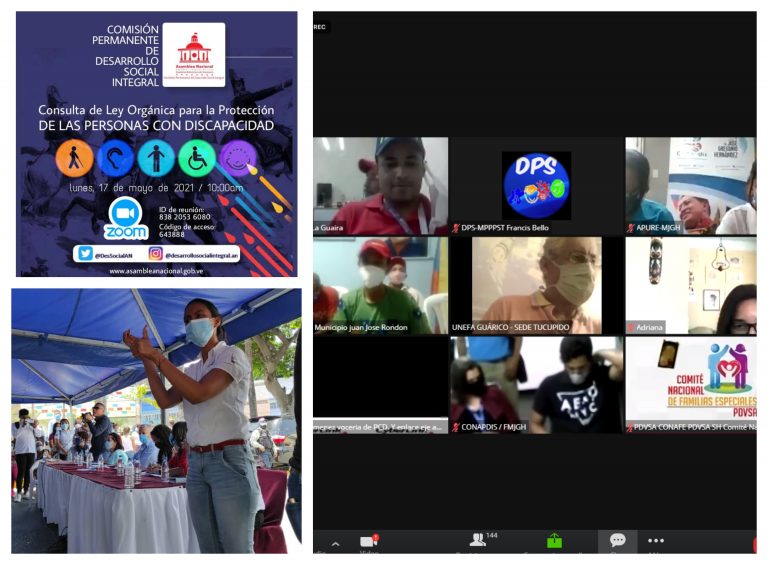Click the More three-dots icon
The height and width of the screenshot is (565, 768).
point(656,540)
